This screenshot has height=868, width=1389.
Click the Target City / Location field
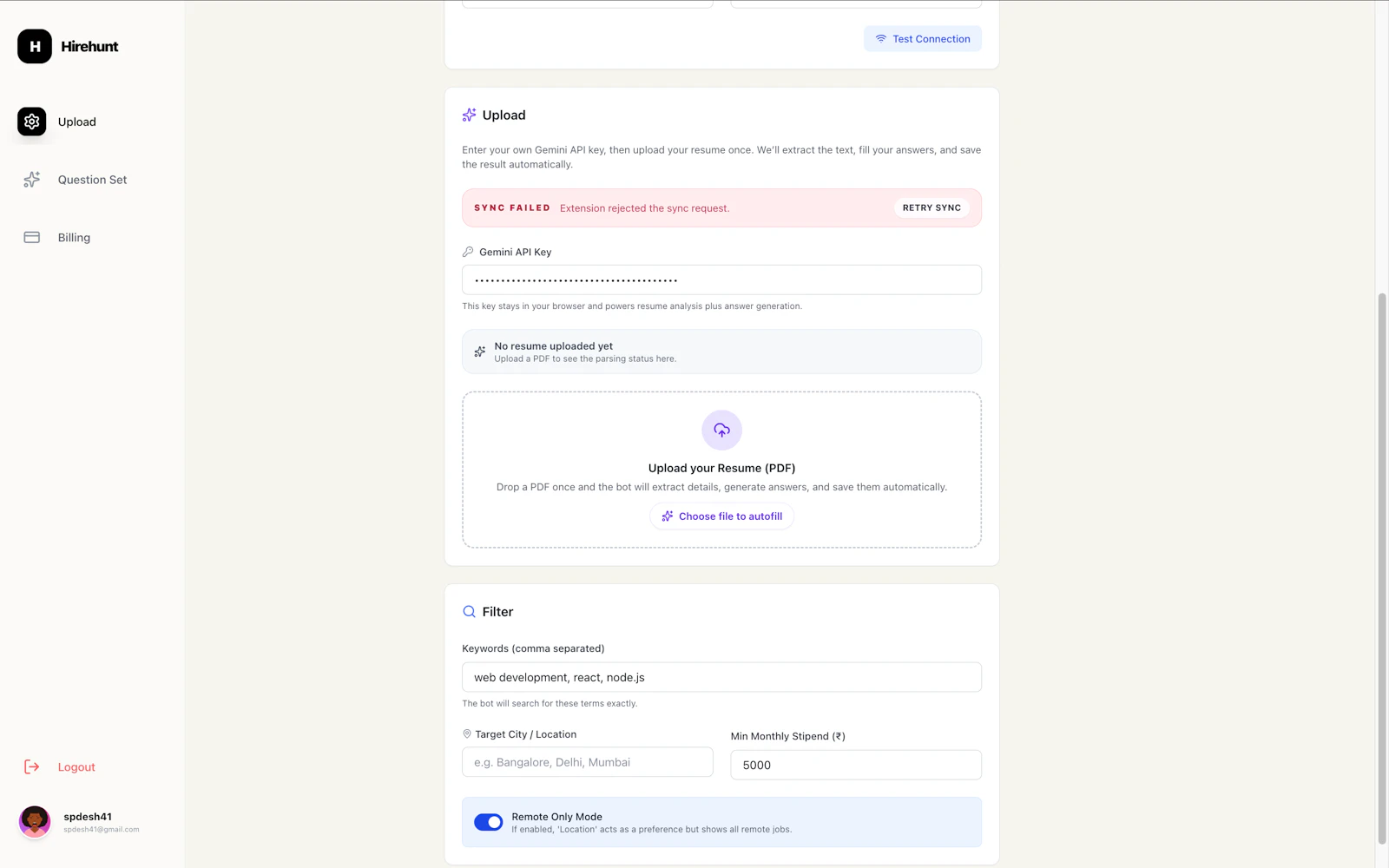click(588, 762)
